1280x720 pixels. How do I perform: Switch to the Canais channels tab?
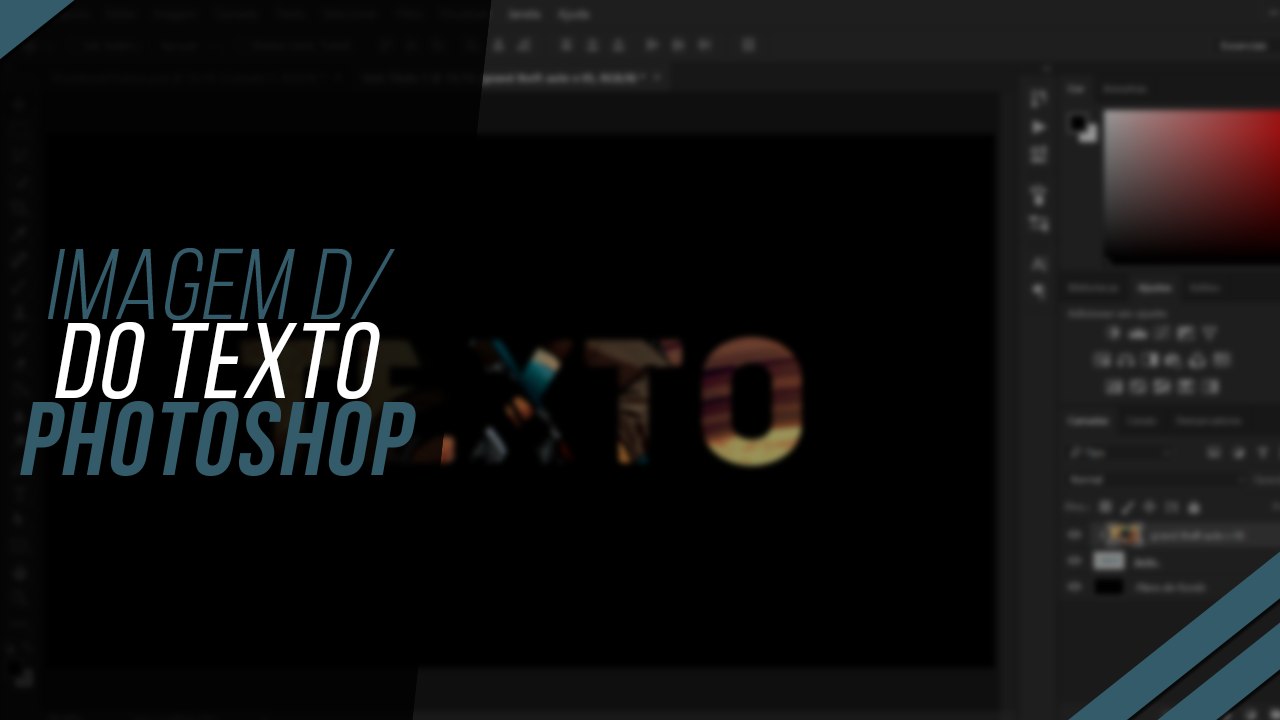tap(1141, 421)
